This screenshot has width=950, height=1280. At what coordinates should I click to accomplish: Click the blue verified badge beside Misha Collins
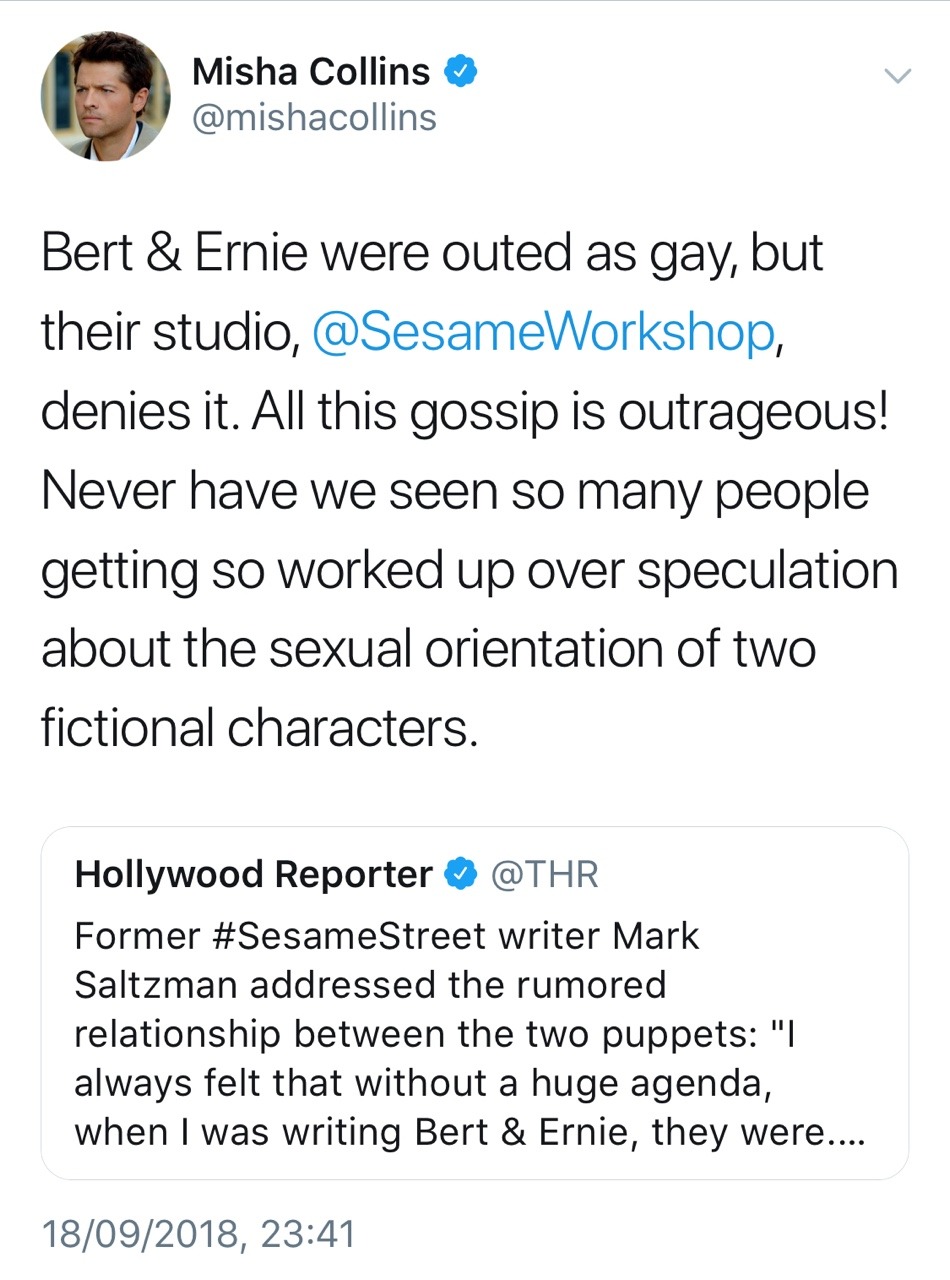pyautogui.click(x=461, y=71)
